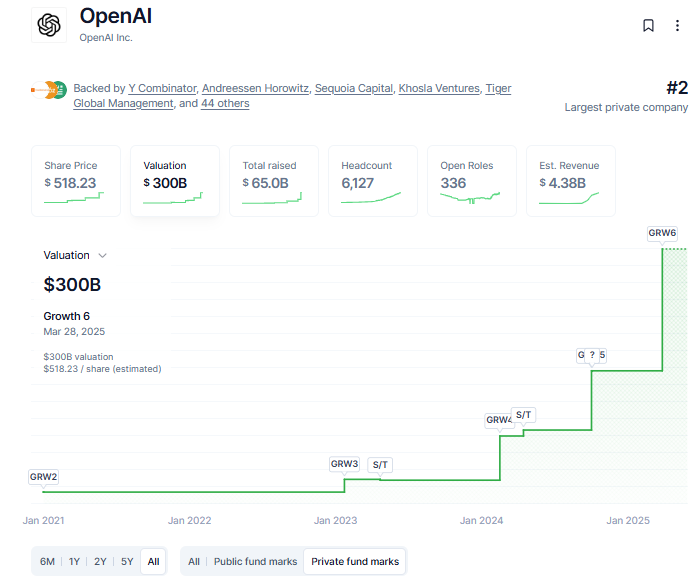Show All fund marks

click(194, 561)
